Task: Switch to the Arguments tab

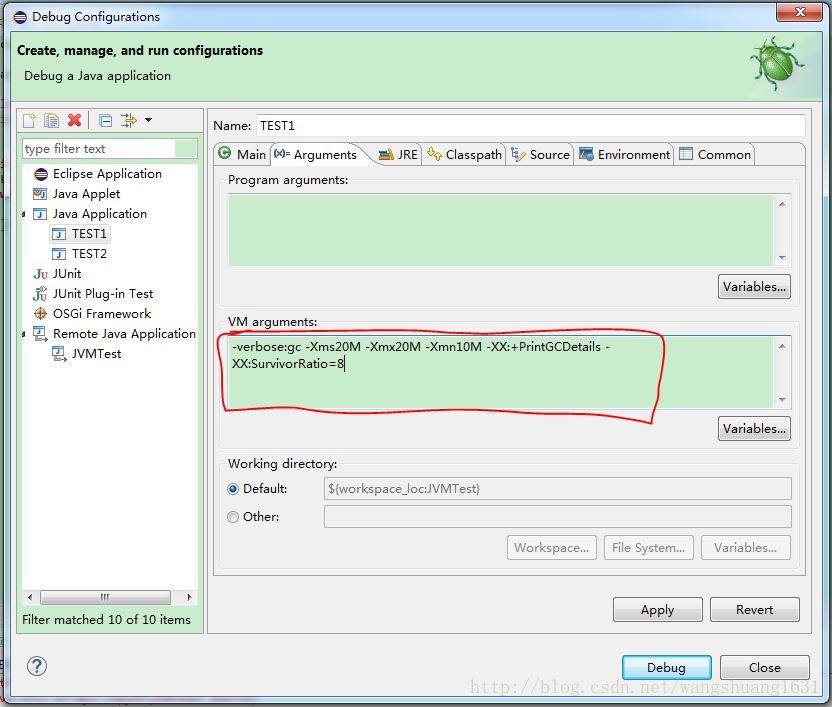Action: tap(316, 154)
